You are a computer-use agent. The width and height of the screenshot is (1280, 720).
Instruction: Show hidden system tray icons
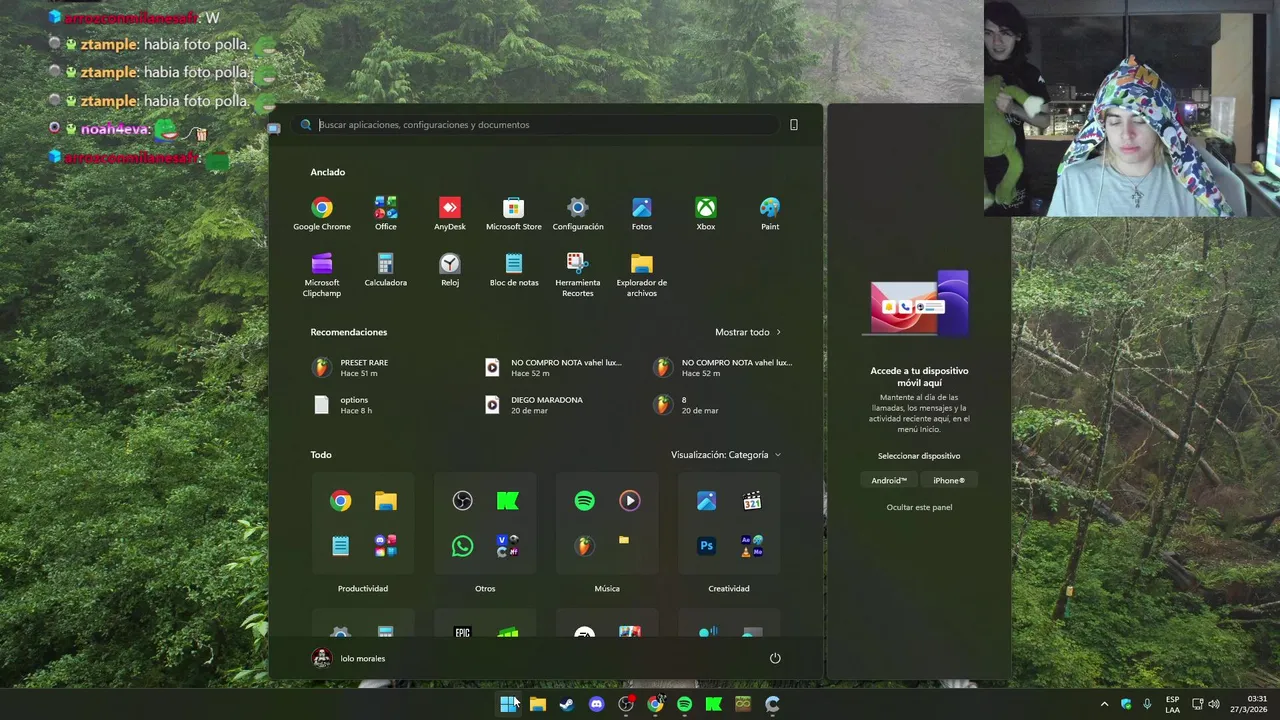point(1104,704)
